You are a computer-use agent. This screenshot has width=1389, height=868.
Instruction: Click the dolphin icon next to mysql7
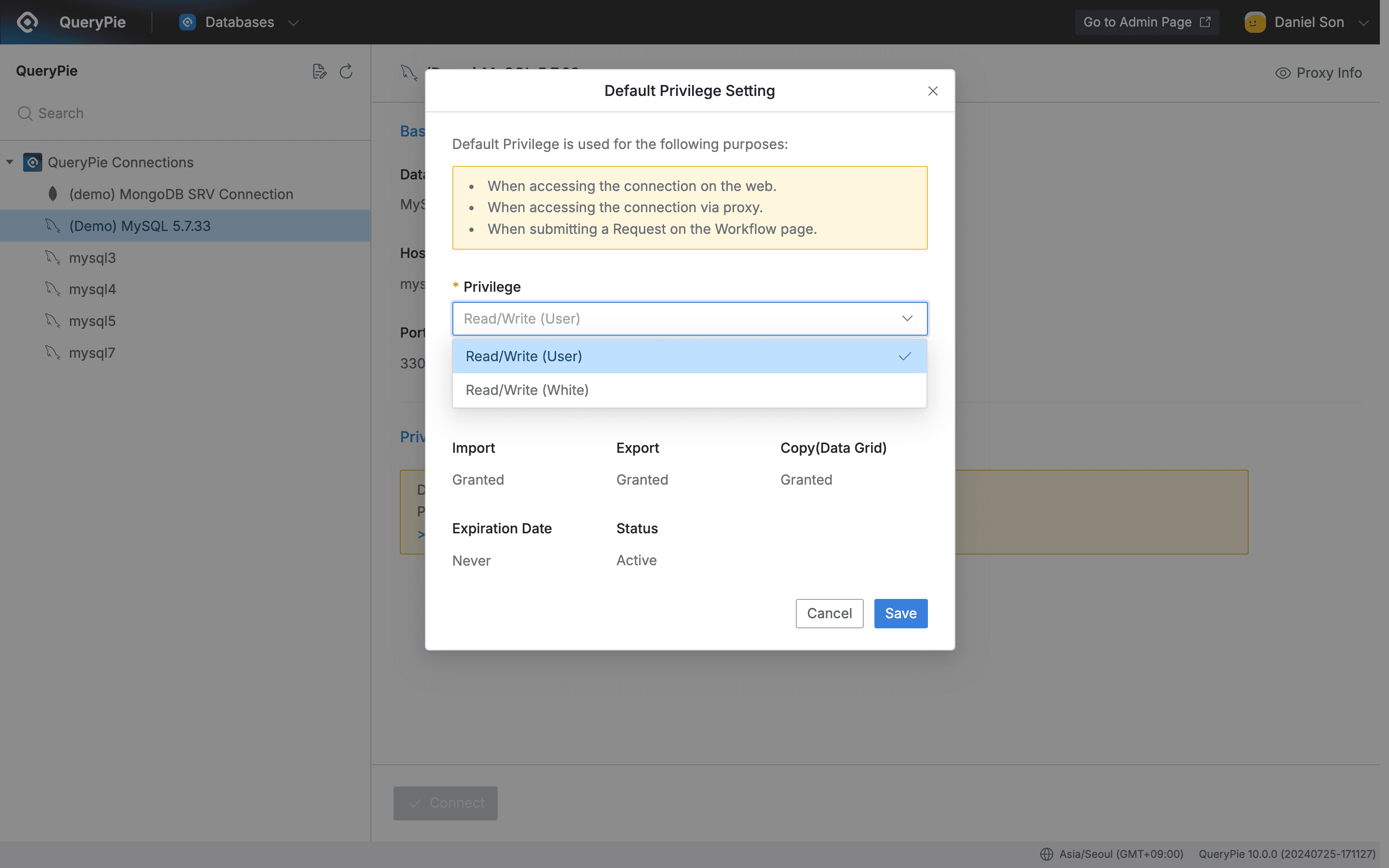pyautogui.click(x=53, y=352)
